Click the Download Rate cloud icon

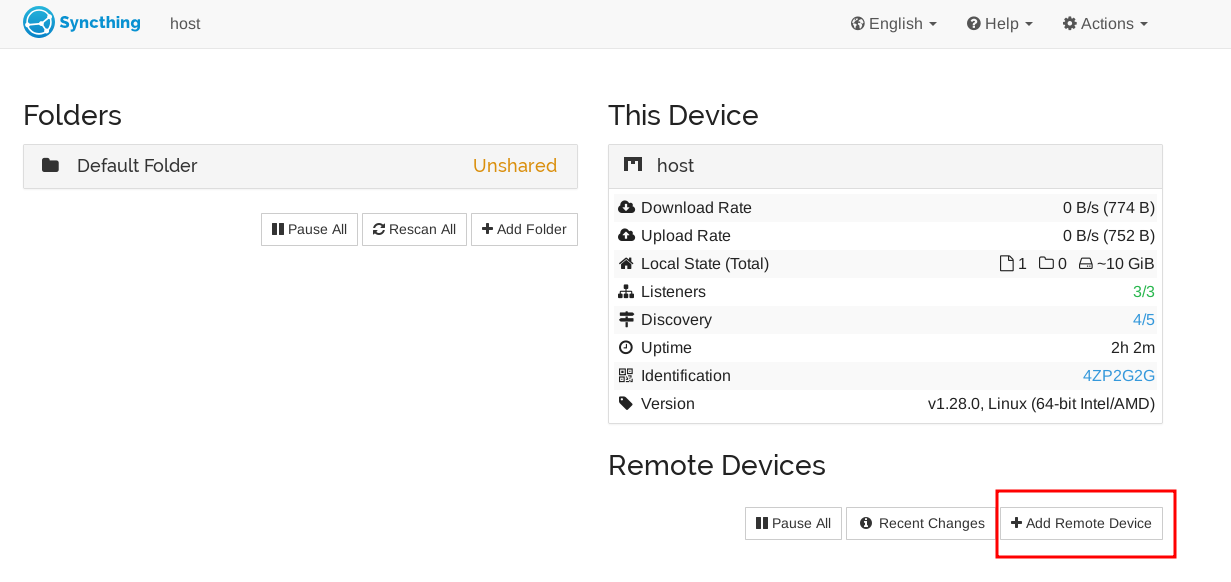point(627,208)
